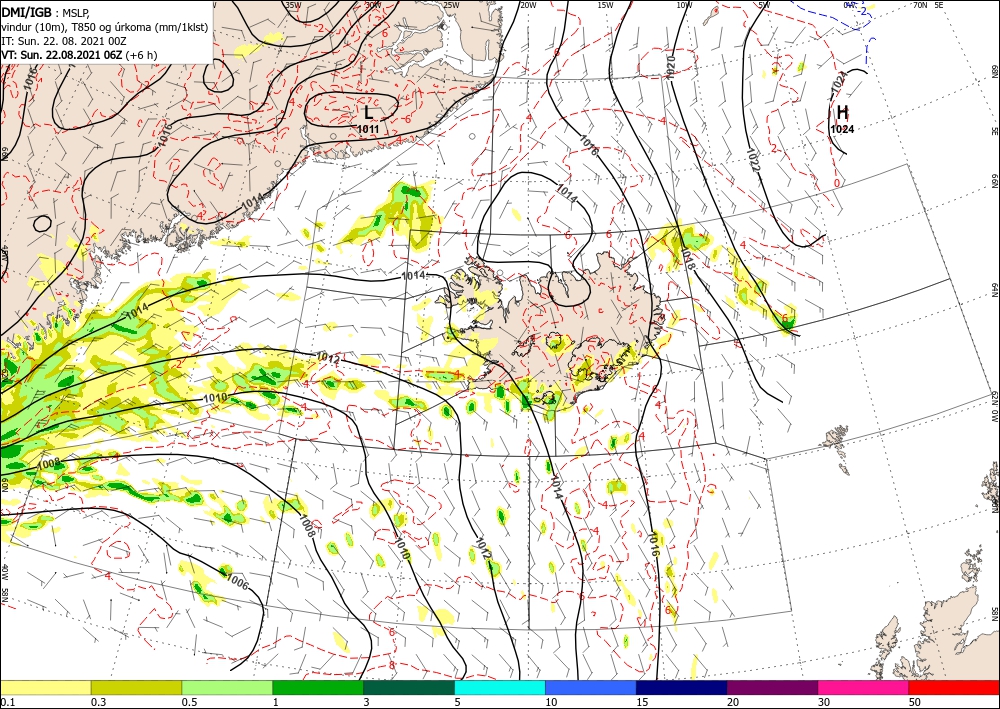Click the '20W' longitude label
Screen dimensions: 1000x709
[x=528, y=5]
